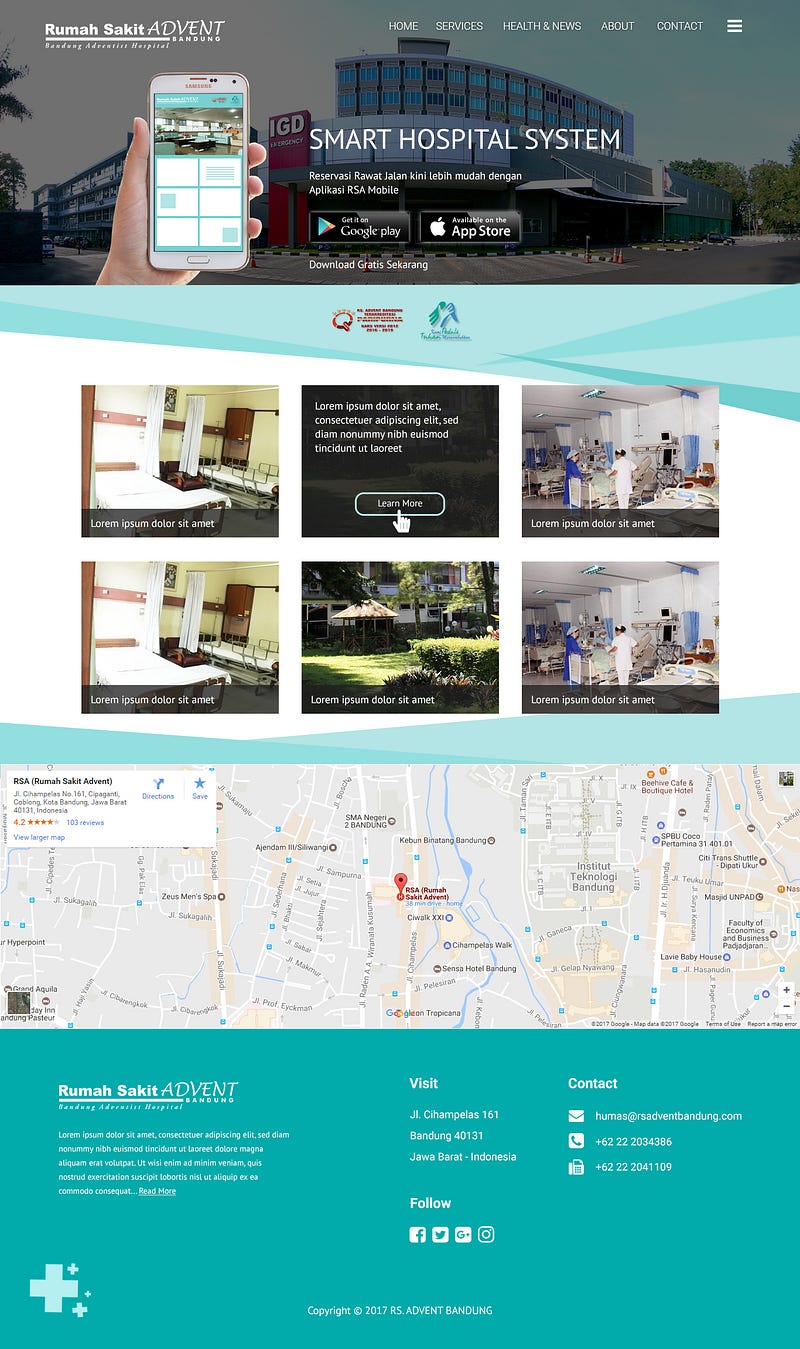The image size is (800, 1349).
Task: Click the teal healthcare ministry logo
Action: (x=444, y=322)
